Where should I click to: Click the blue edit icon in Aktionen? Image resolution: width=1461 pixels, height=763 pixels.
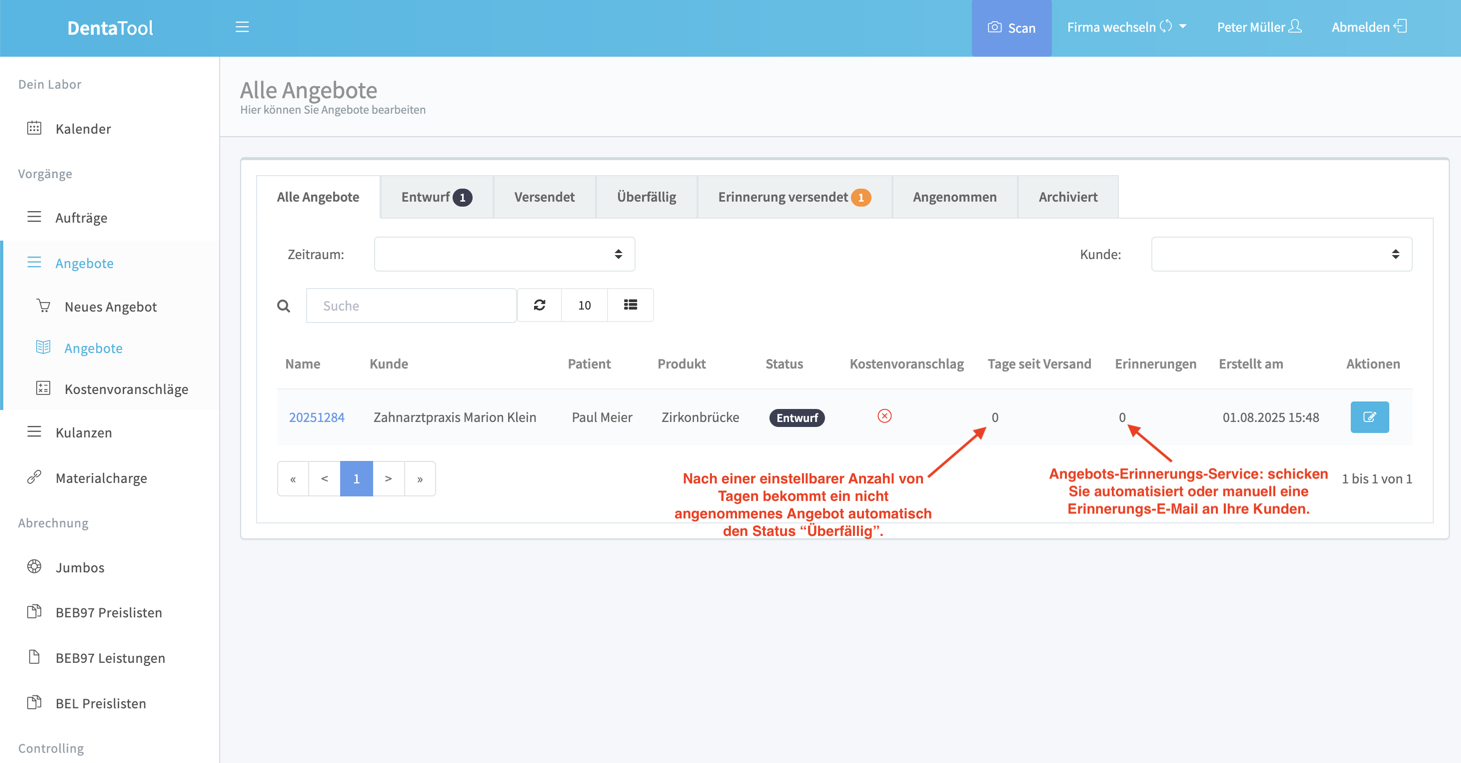click(x=1369, y=417)
